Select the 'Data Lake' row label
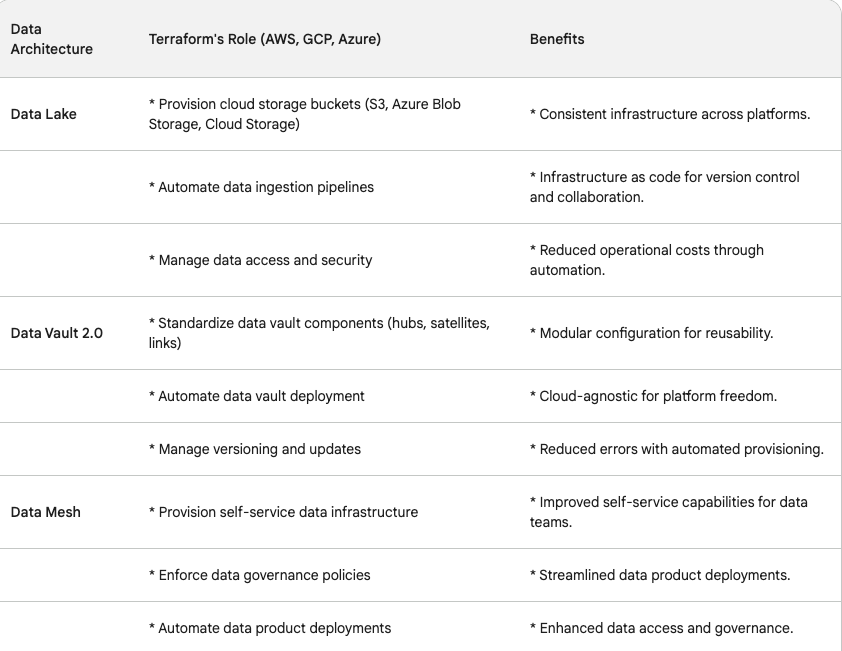 click(x=43, y=114)
